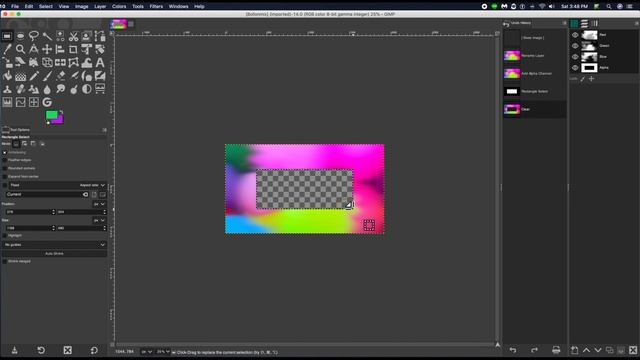The width and height of the screenshot is (640, 360).
Task: Swap foreground and background colors
Action: (61, 111)
